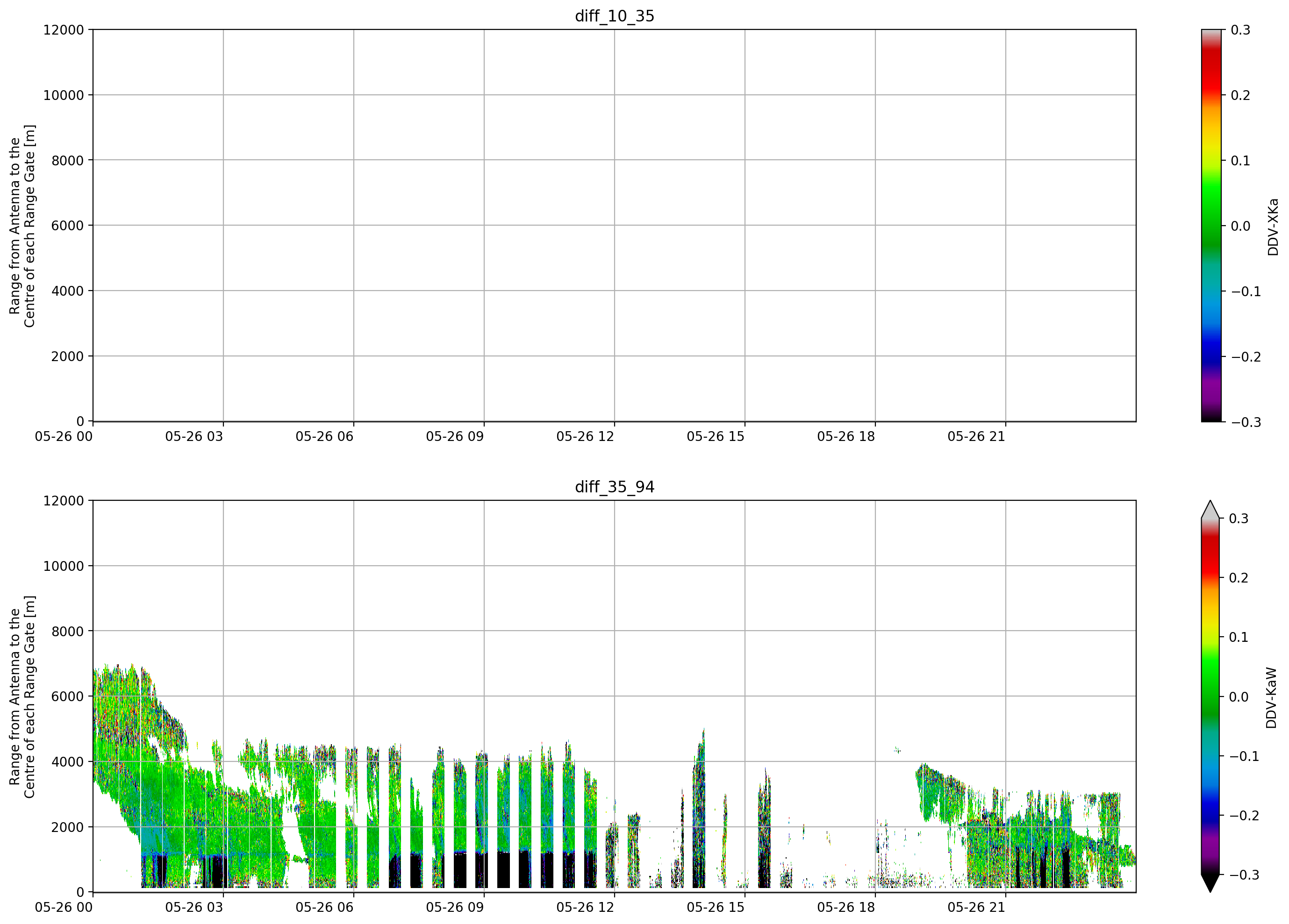Click the 0.3 tick on DDV-KaW colorbar
Image resolution: width=1289 pixels, height=924 pixels.
coord(1239,518)
